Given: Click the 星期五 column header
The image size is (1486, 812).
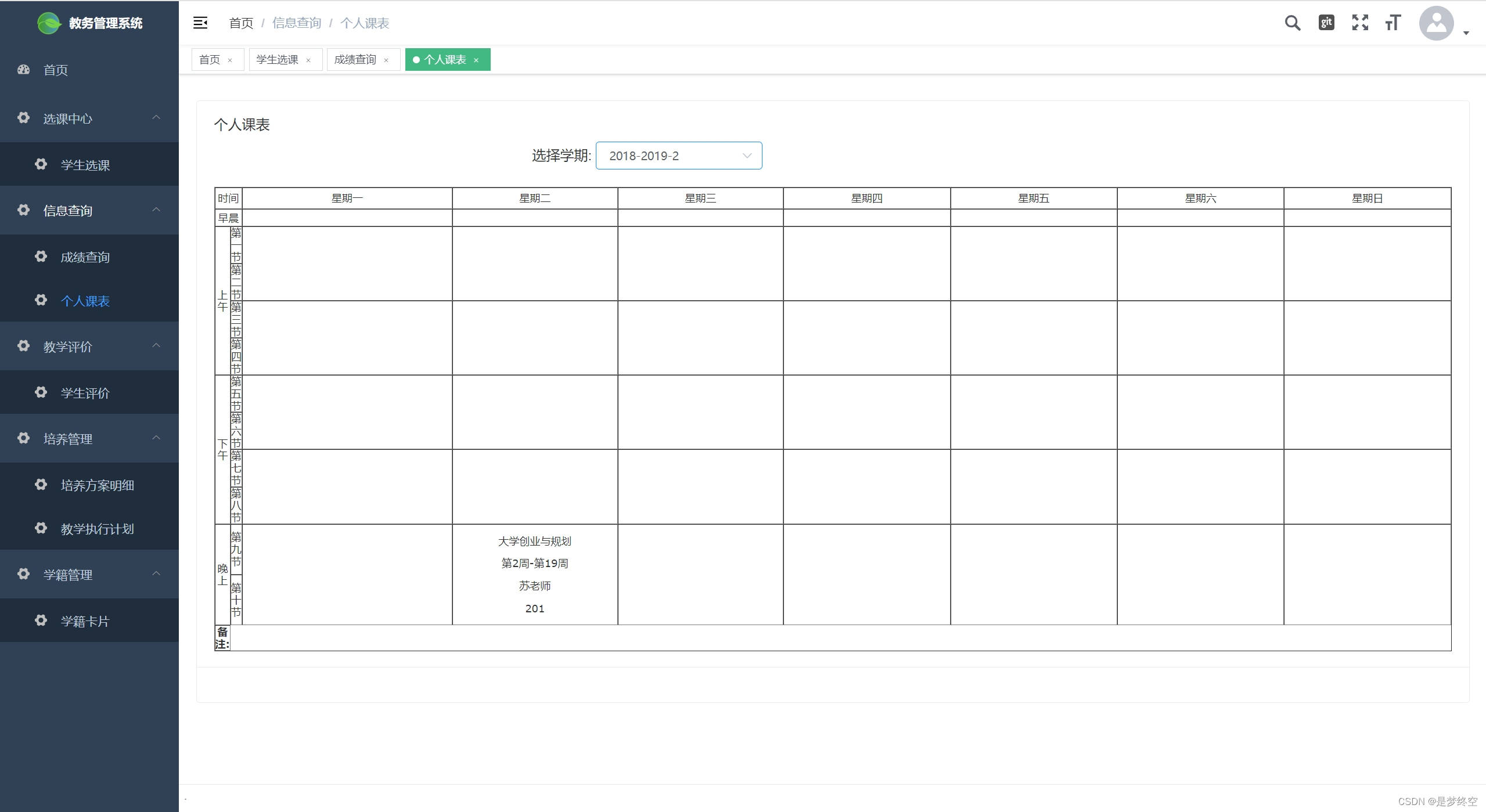Looking at the screenshot, I should point(1034,199).
